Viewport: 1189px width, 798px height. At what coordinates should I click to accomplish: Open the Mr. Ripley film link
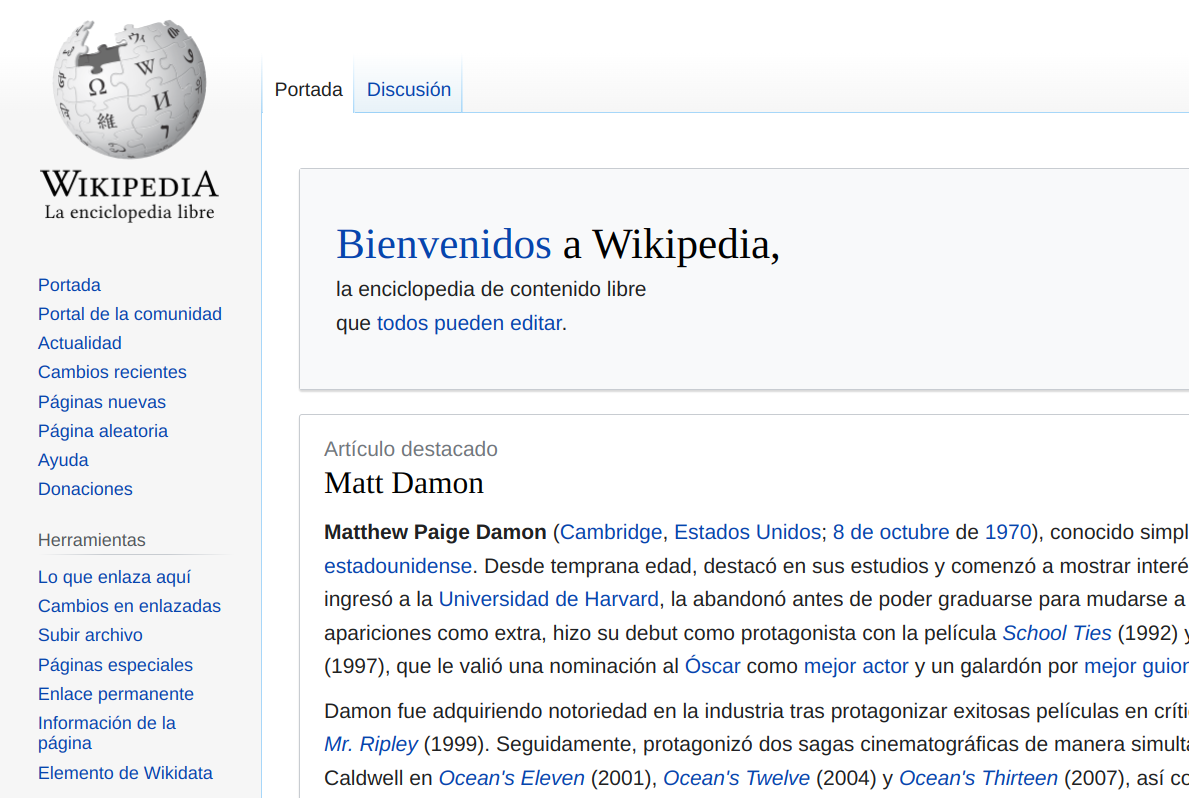tap(371, 744)
